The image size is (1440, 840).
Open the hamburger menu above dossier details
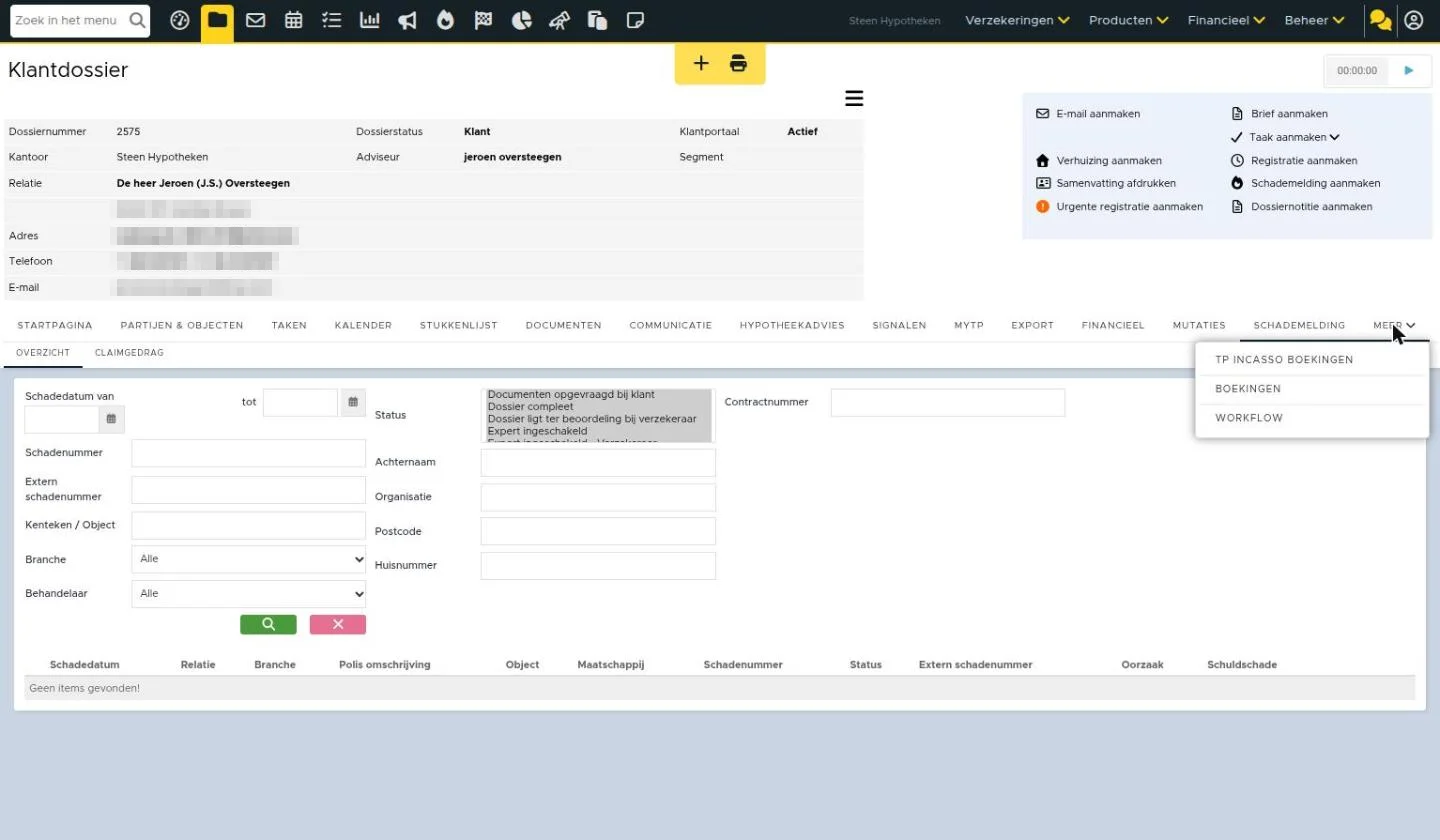point(854,98)
